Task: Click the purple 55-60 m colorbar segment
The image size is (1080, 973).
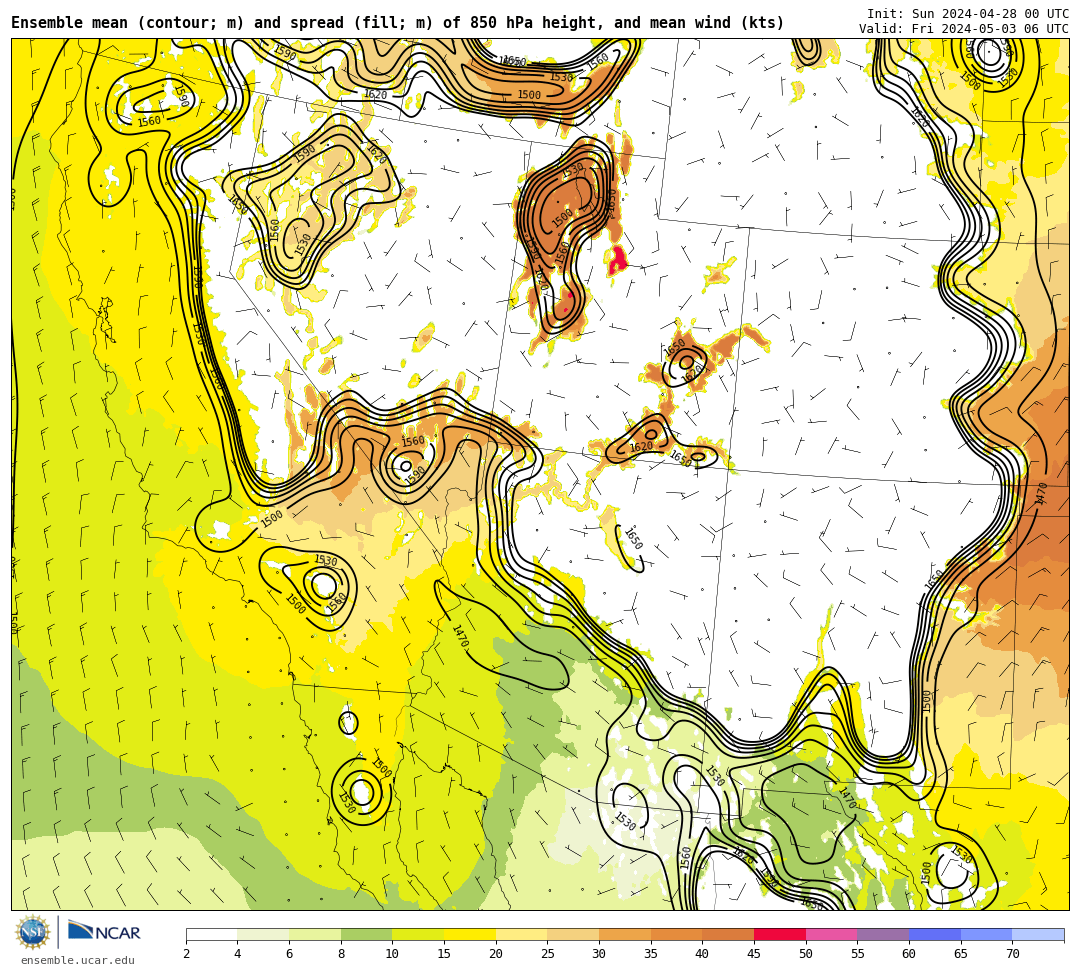Action: click(x=883, y=934)
